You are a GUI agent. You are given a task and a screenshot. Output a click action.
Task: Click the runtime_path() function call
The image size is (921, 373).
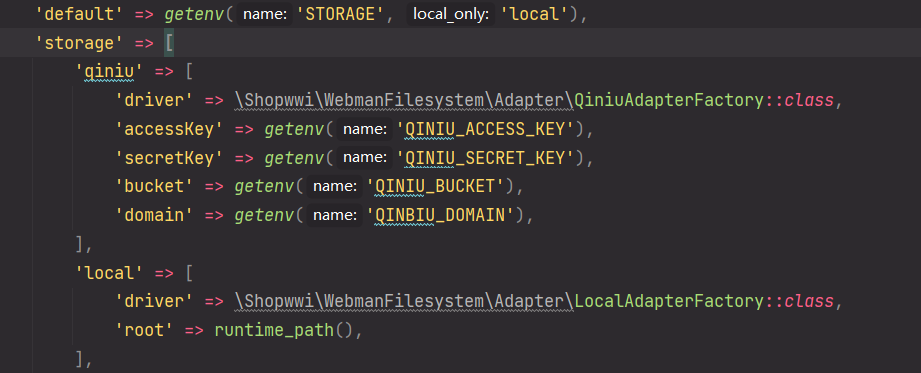285,330
